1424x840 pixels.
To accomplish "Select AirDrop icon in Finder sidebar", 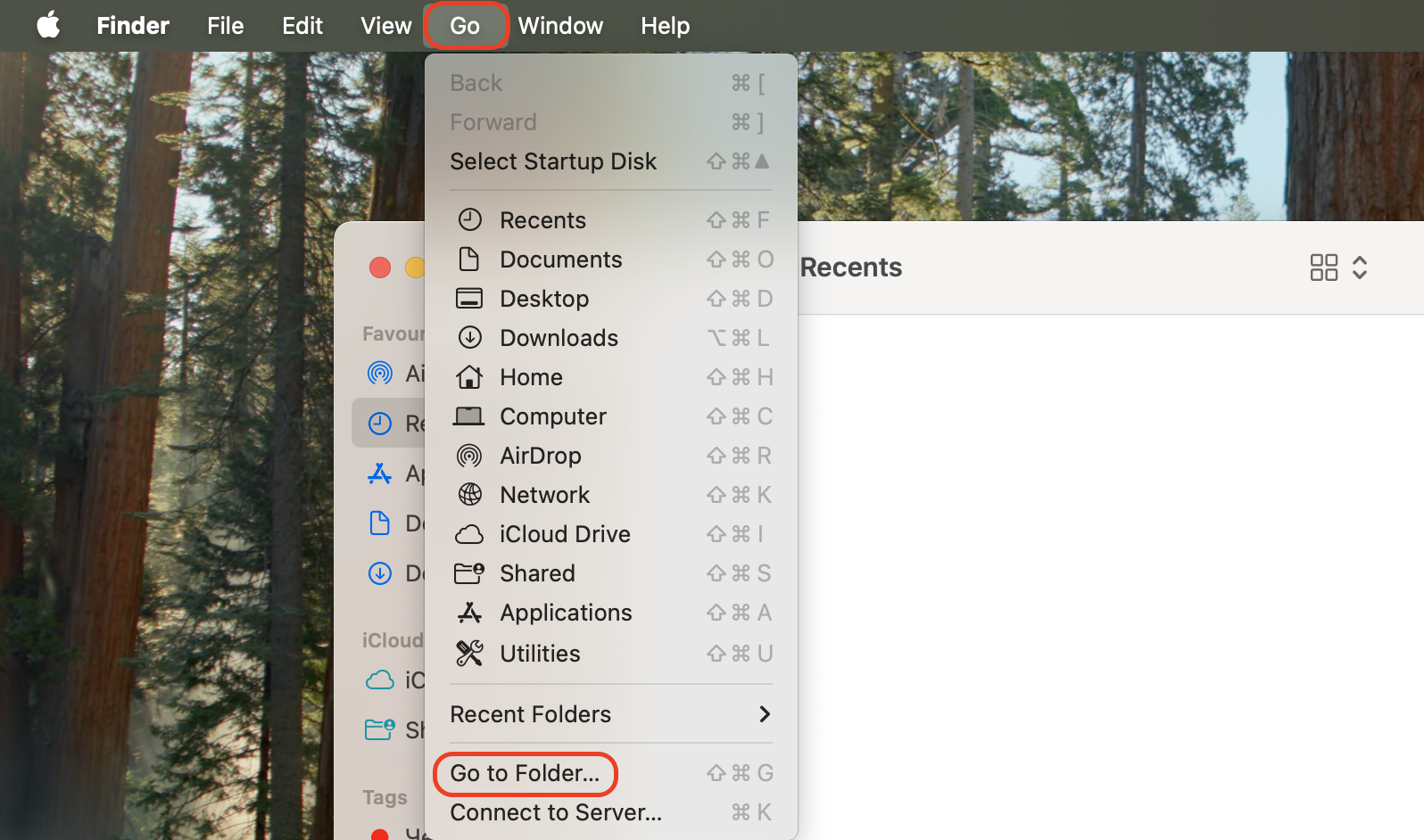I will (380, 373).
